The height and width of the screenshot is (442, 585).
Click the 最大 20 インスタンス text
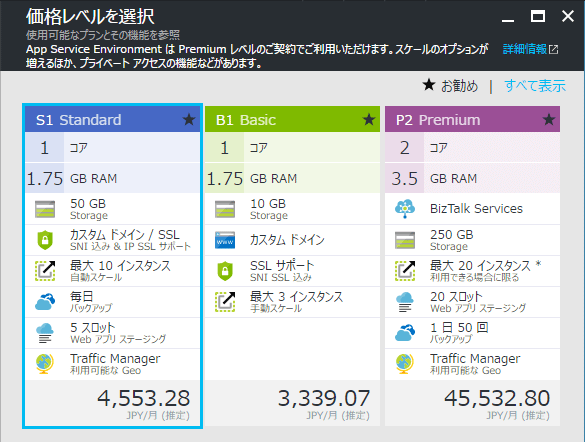coord(485,271)
